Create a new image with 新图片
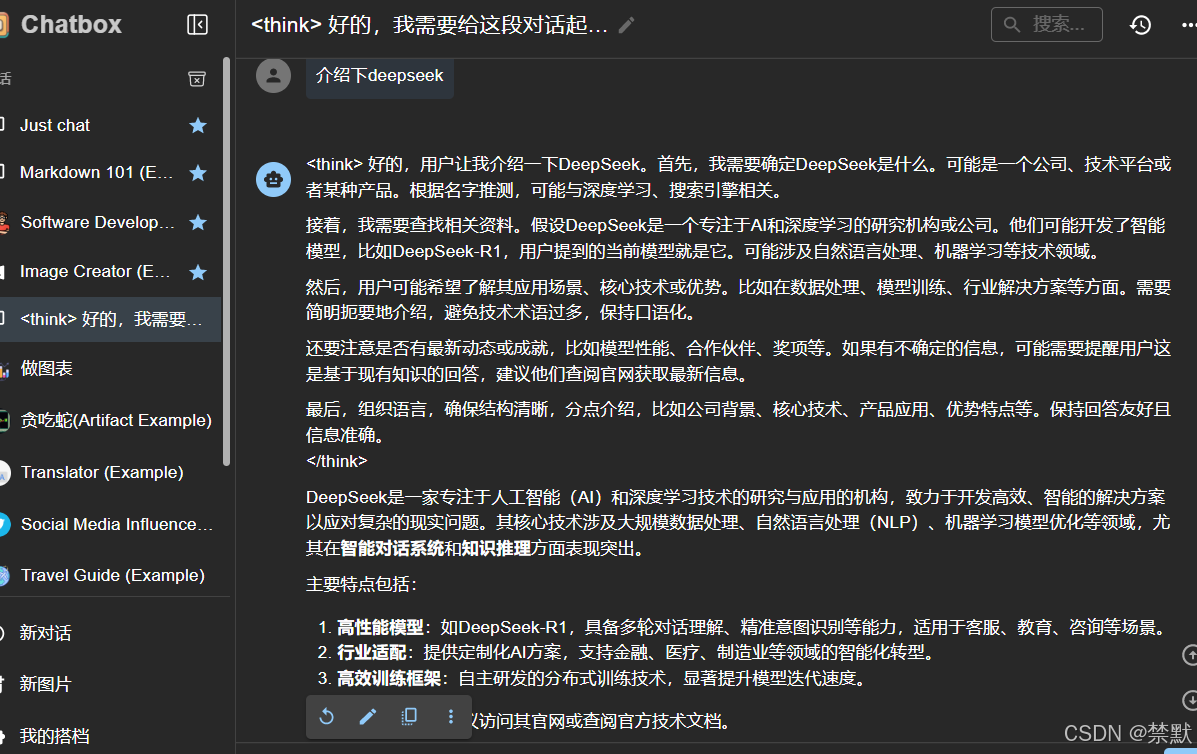 tap(45, 684)
